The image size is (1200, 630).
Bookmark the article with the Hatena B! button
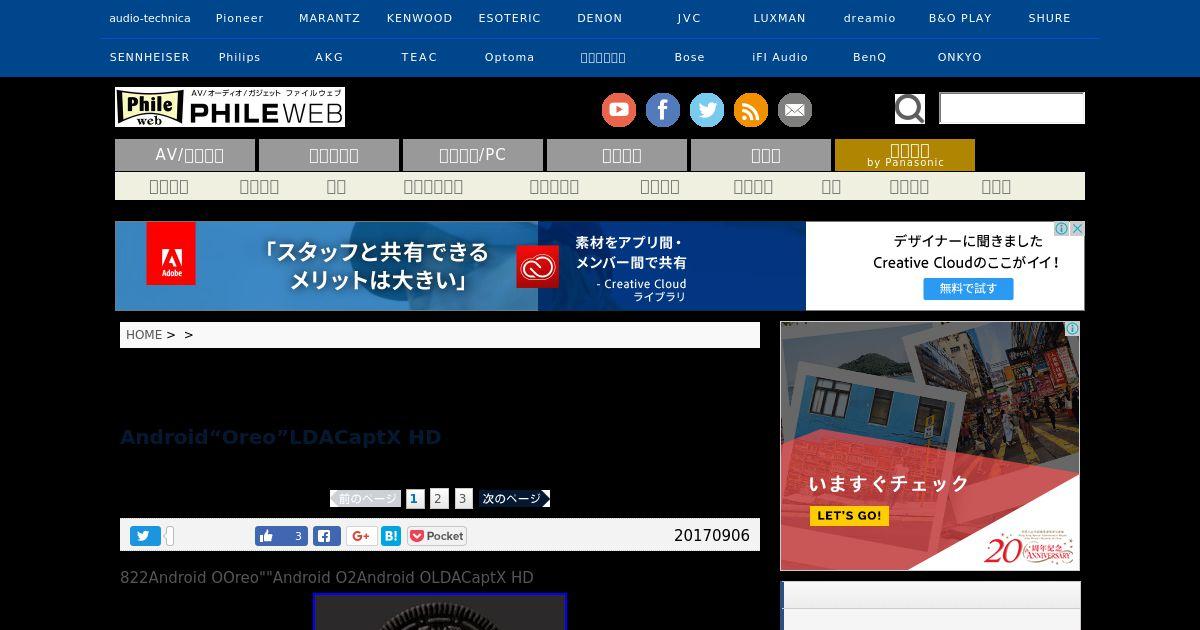click(391, 536)
